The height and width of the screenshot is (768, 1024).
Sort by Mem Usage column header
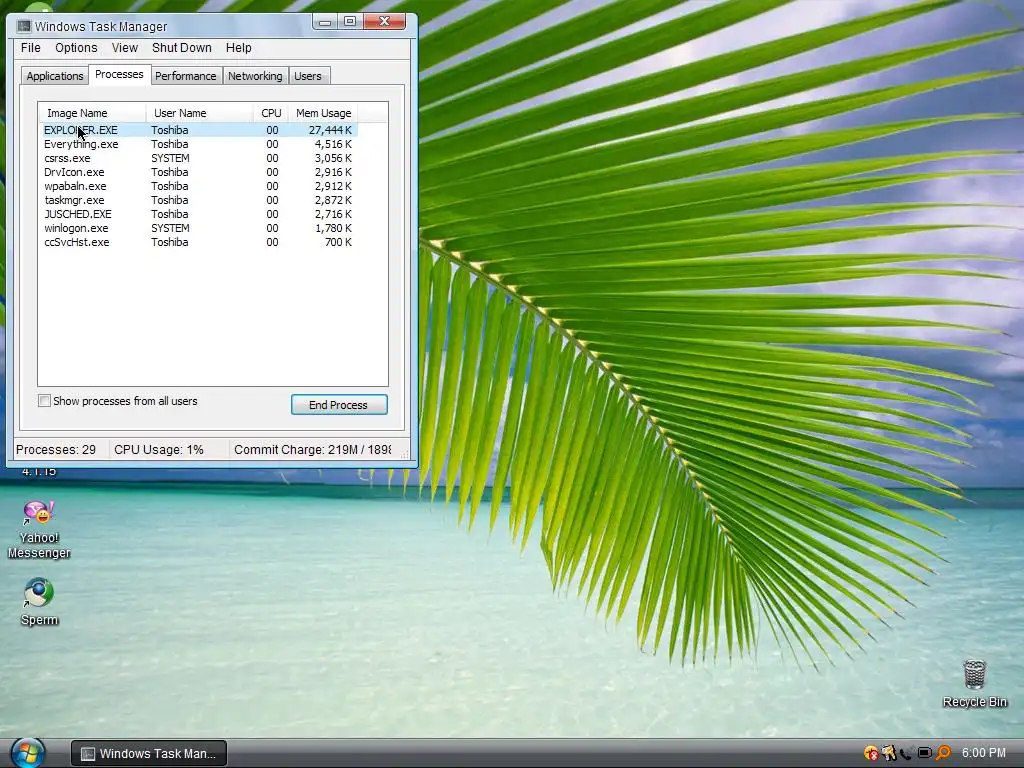click(x=323, y=113)
